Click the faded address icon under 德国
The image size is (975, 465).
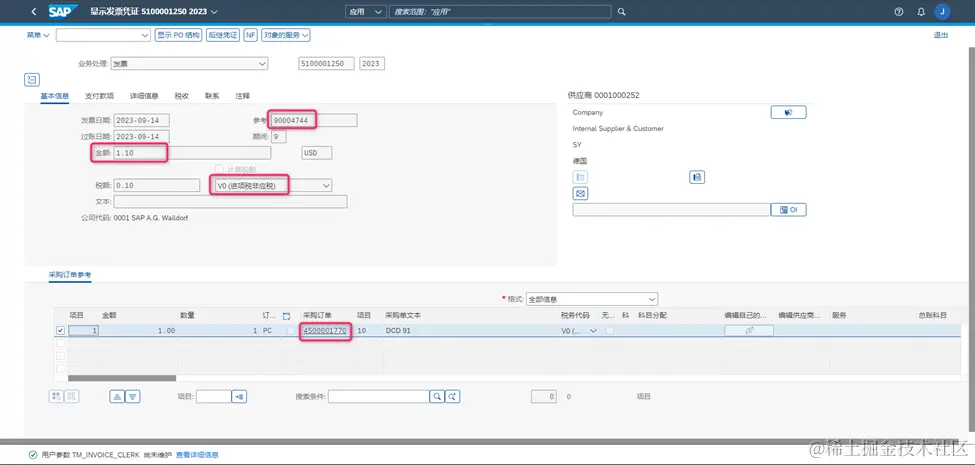point(580,178)
